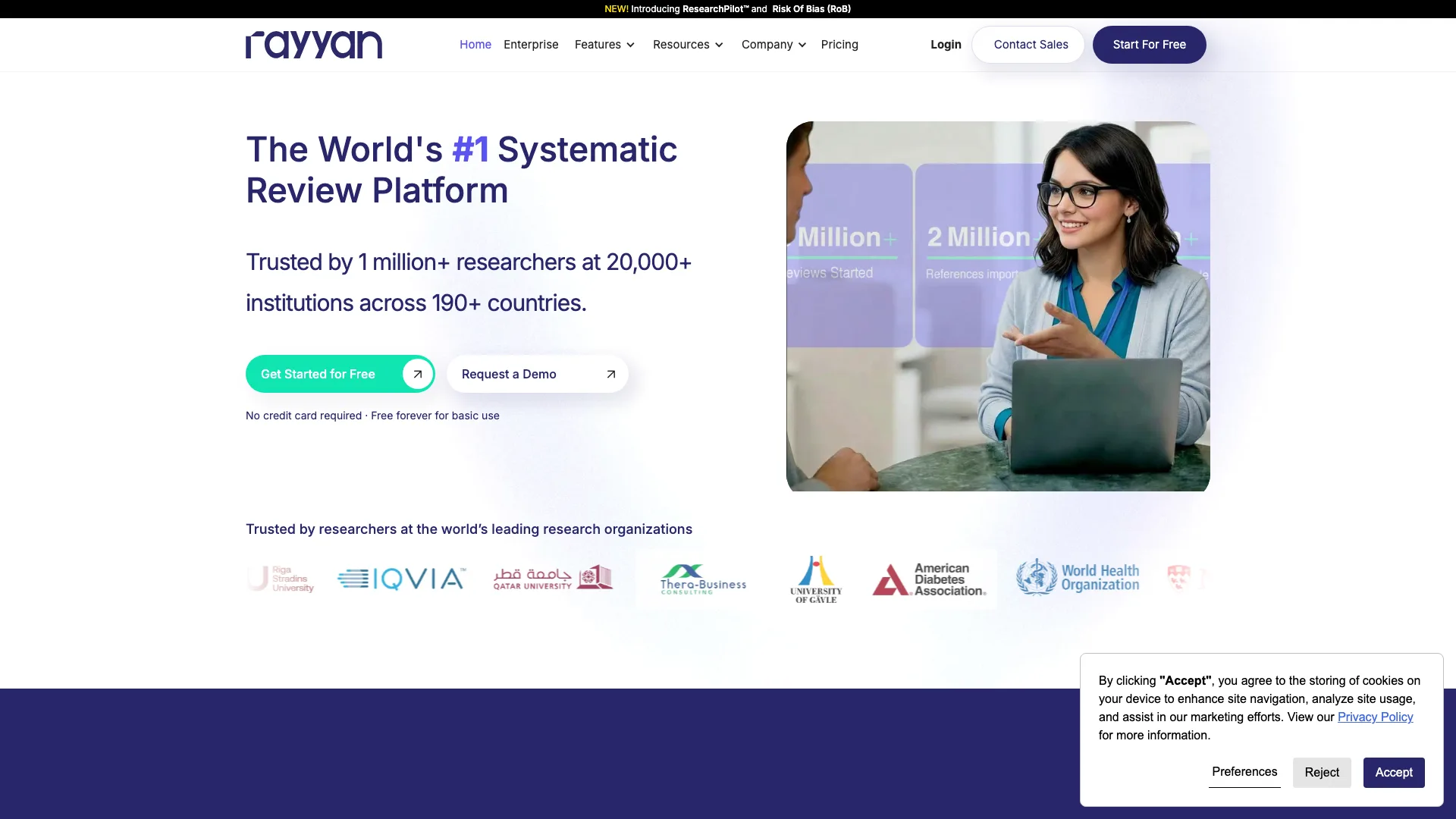This screenshot has height=819, width=1456.
Task: Open the Privacy Policy link
Action: 1375,717
